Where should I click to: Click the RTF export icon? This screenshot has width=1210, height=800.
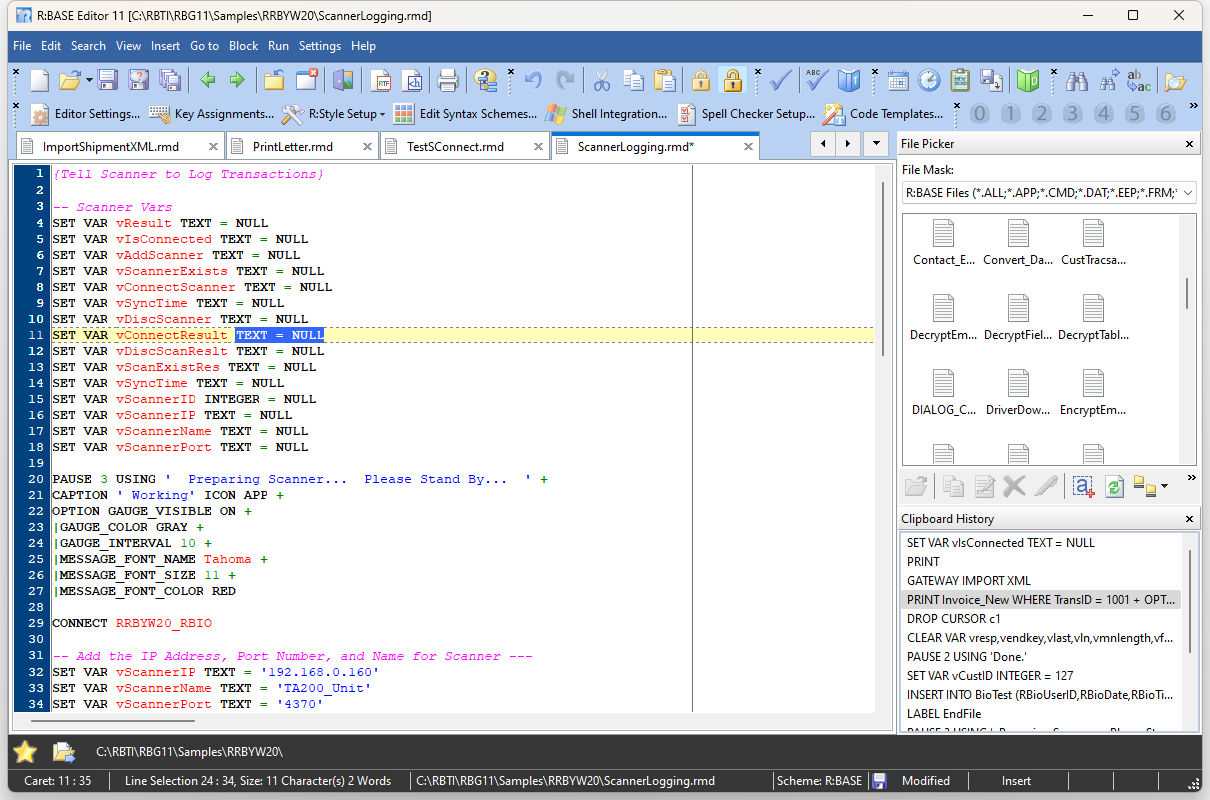[381, 80]
